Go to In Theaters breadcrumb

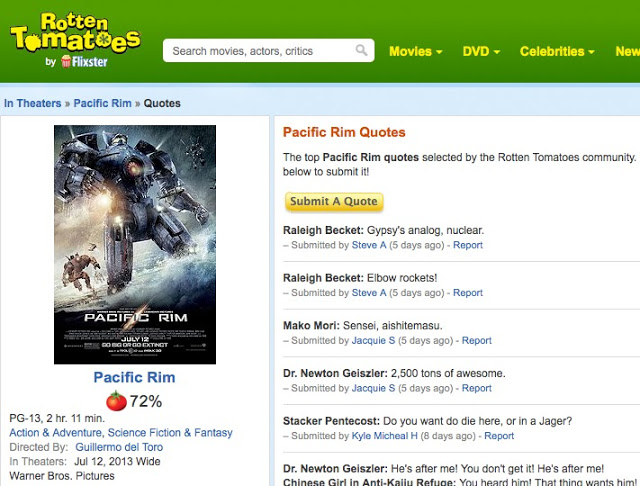click(x=33, y=103)
